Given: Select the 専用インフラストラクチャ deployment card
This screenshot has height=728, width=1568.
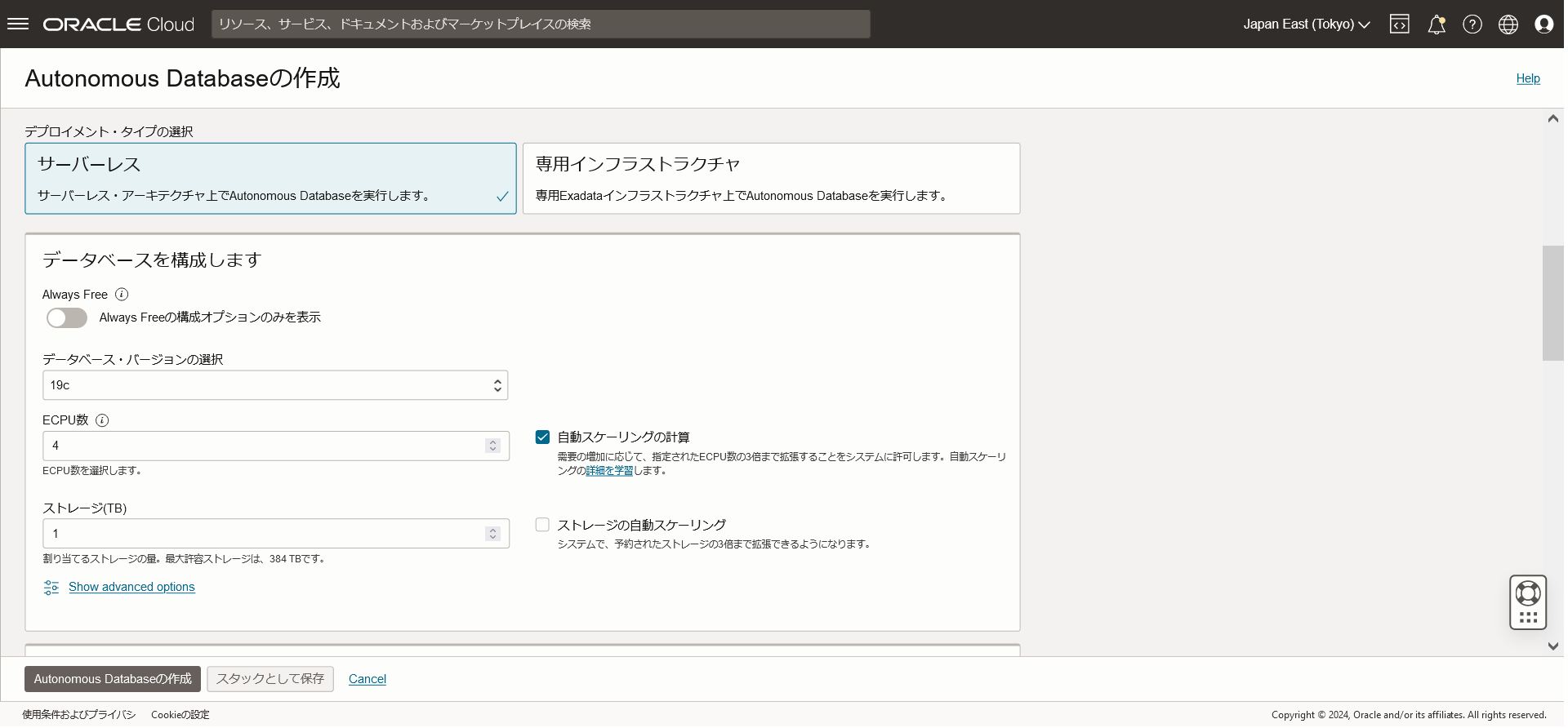Looking at the screenshot, I should [771, 179].
